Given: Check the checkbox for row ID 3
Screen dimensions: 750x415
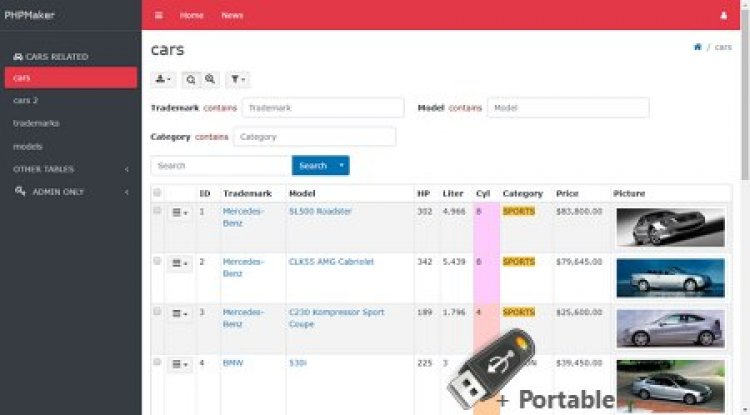Looking at the screenshot, I should [157, 311].
